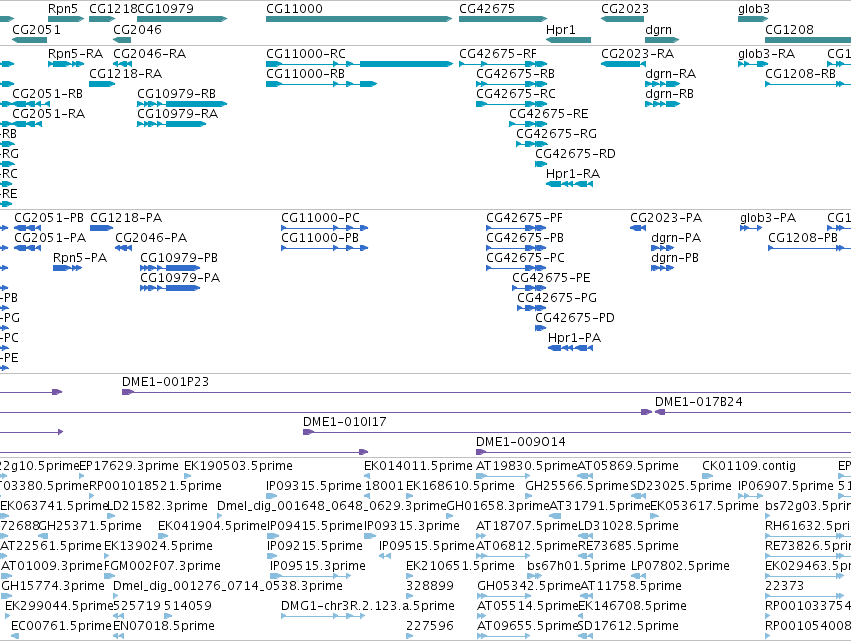Open the CG10979-PB protein feature
851x641 pixels.
[x=170, y=268]
